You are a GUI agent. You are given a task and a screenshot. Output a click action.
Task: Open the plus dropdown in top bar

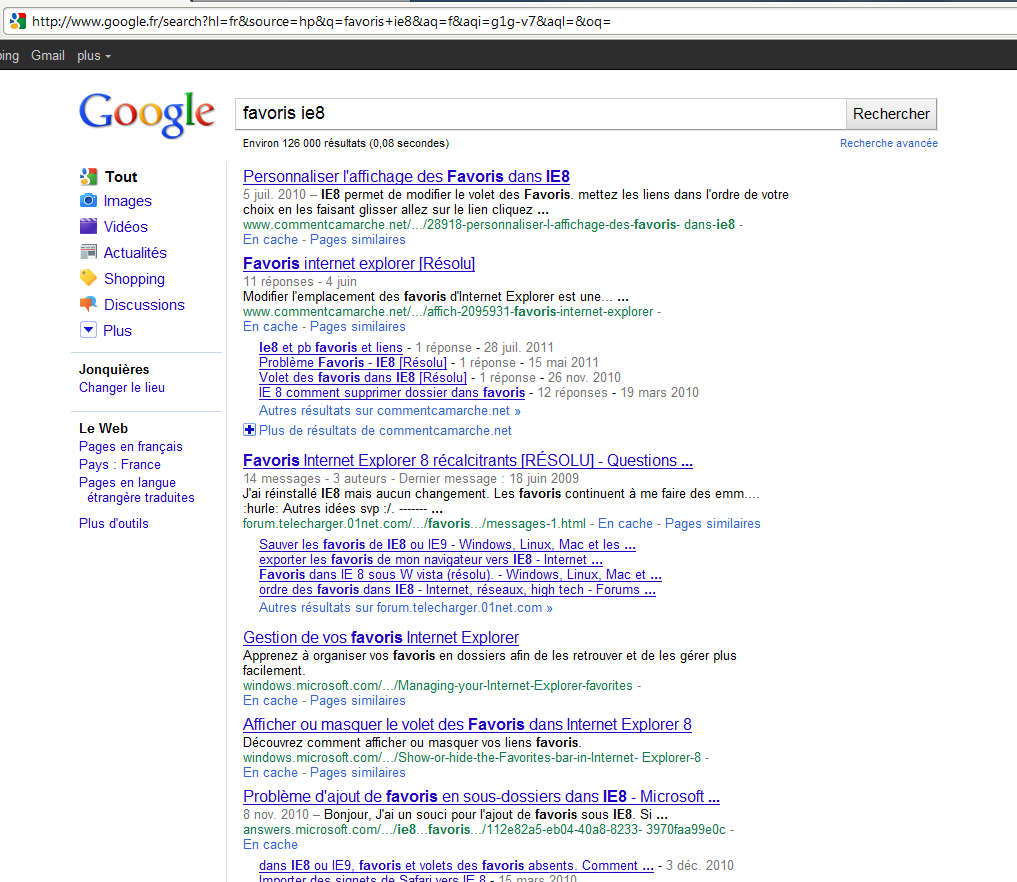[94, 56]
